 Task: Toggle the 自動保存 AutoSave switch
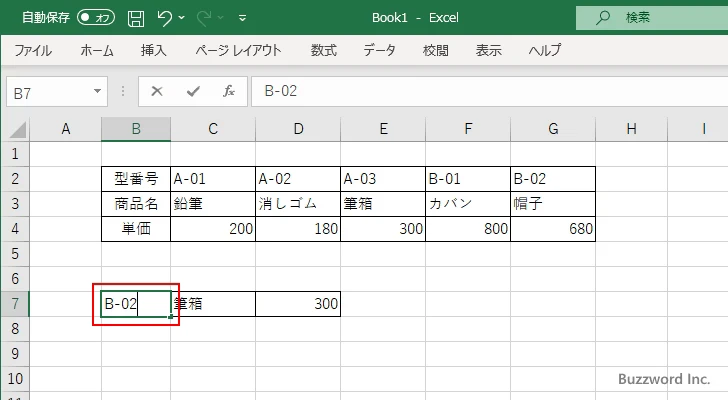coord(96,18)
